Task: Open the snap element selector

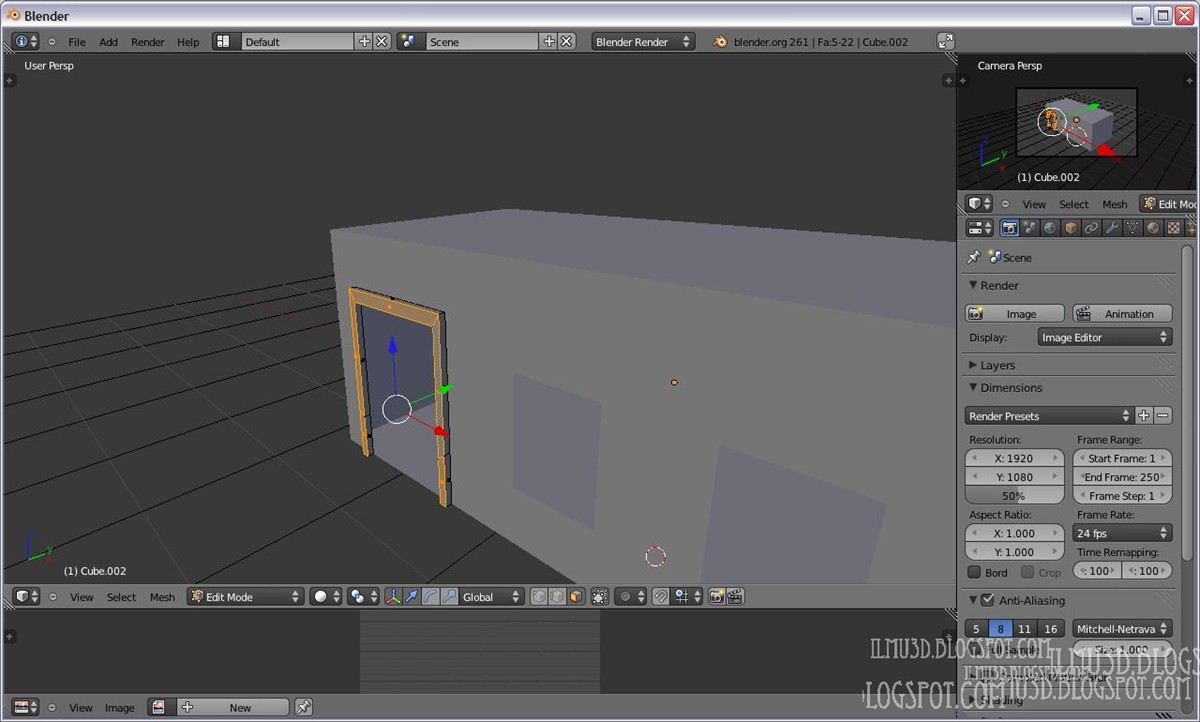Action: (x=687, y=597)
